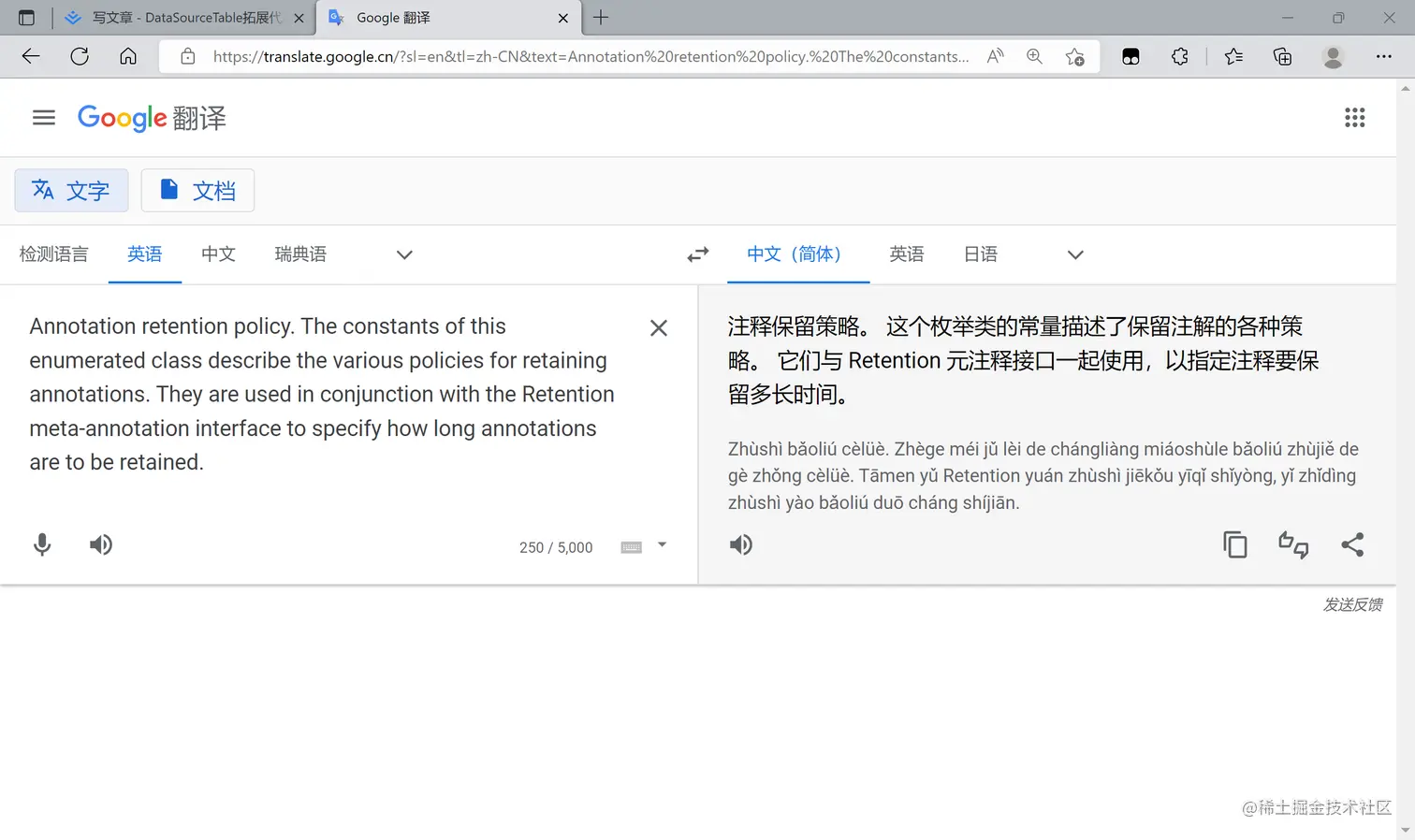Click the page's vertical scrollbar
The image size is (1415, 840).
click(1406, 459)
